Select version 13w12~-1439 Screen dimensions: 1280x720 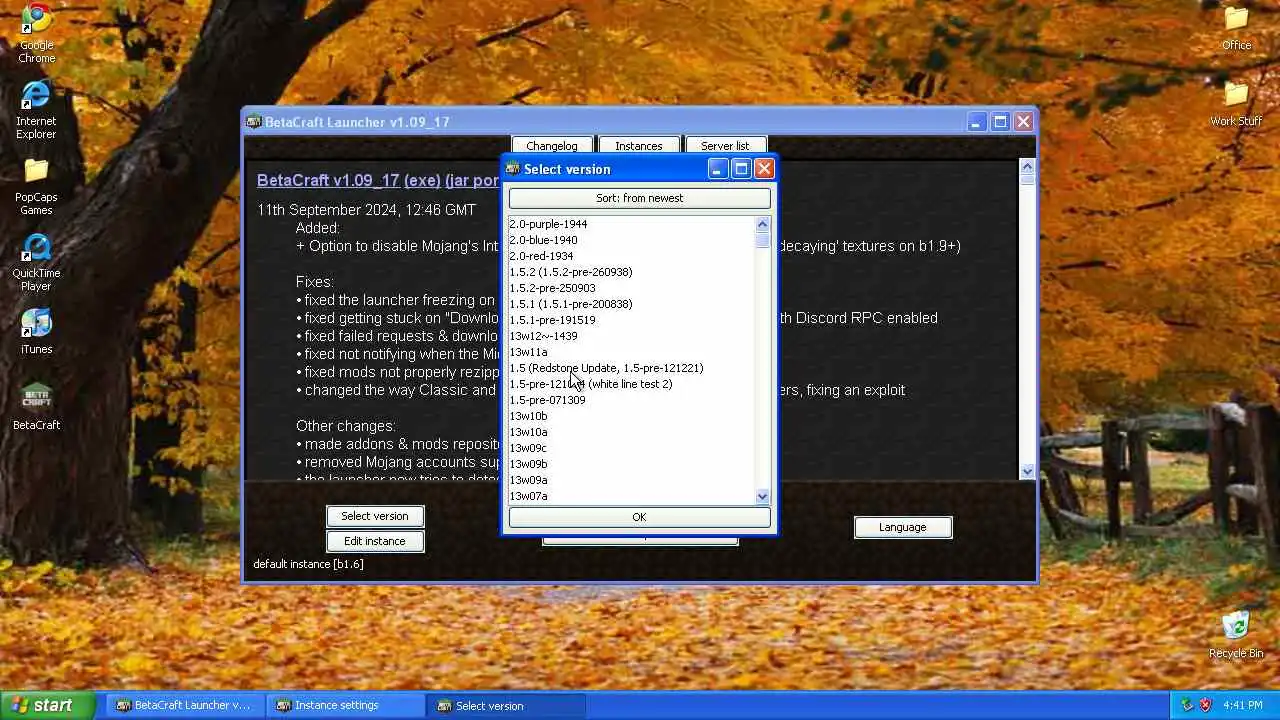tap(632, 336)
